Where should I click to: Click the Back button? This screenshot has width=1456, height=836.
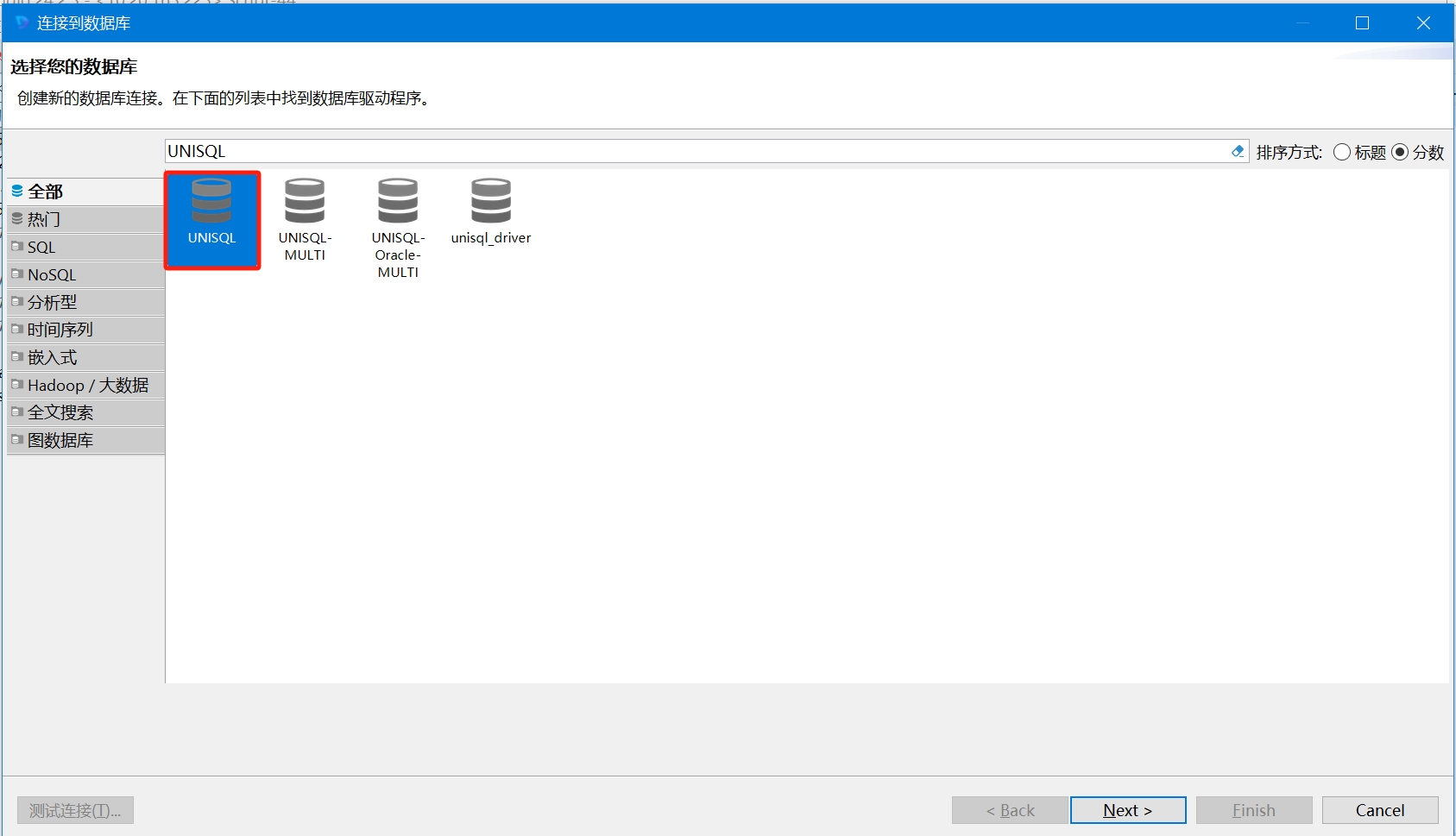pyautogui.click(x=1010, y=810)
